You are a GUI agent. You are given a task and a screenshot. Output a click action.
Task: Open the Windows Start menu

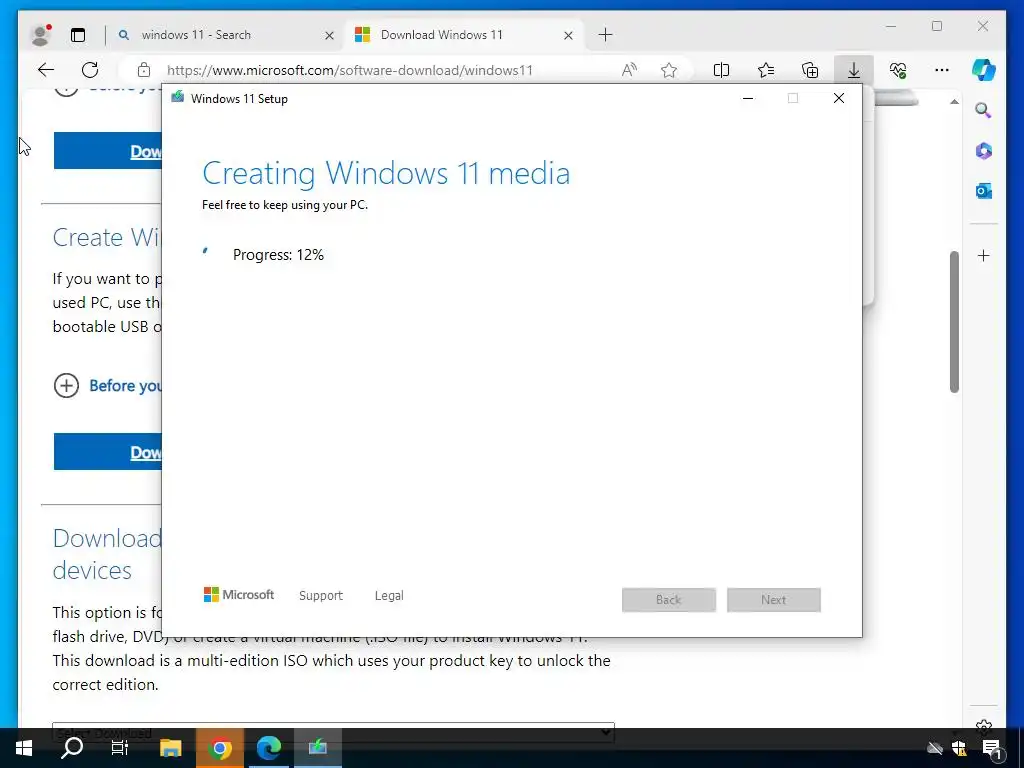24,748
